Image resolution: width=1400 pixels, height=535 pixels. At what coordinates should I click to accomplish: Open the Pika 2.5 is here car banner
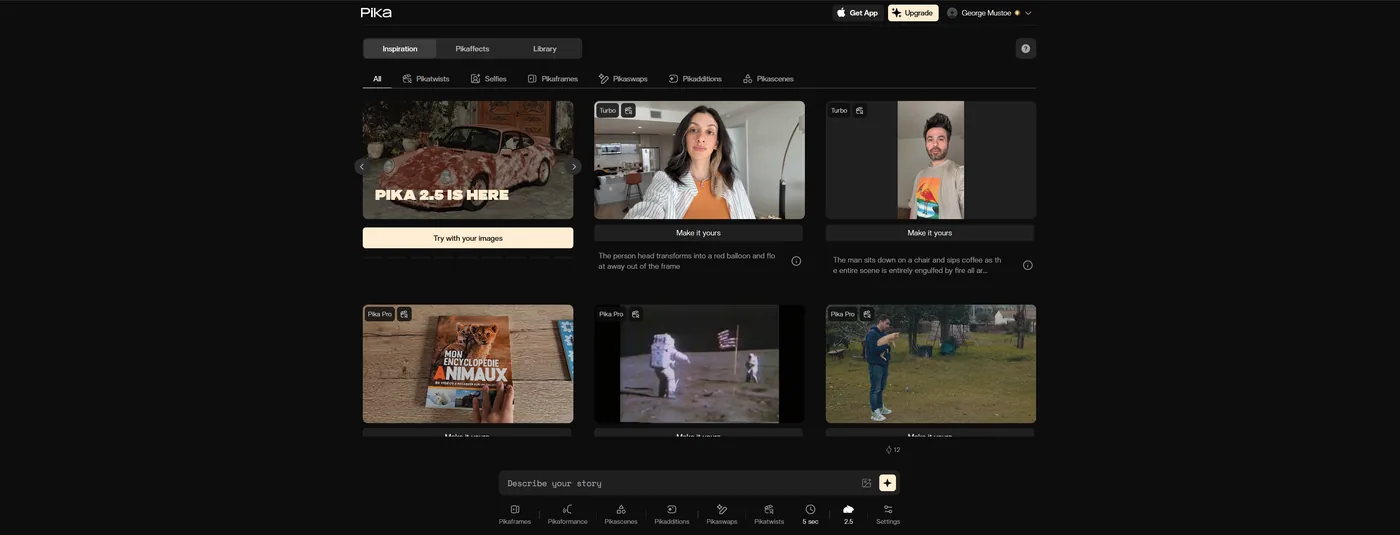point(468,160)
